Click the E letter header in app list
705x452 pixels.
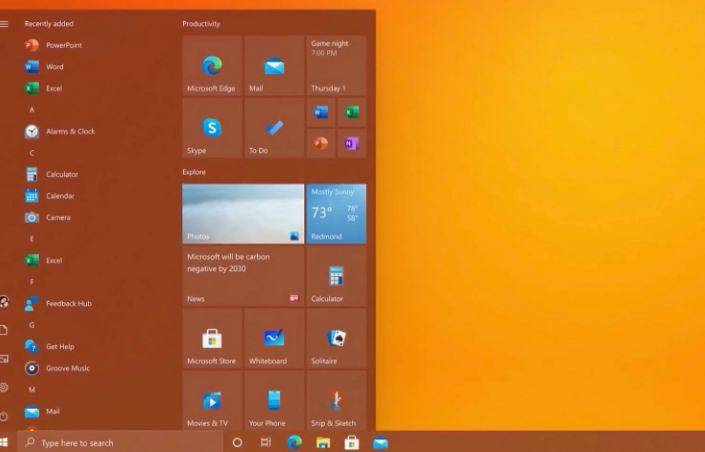31,239
